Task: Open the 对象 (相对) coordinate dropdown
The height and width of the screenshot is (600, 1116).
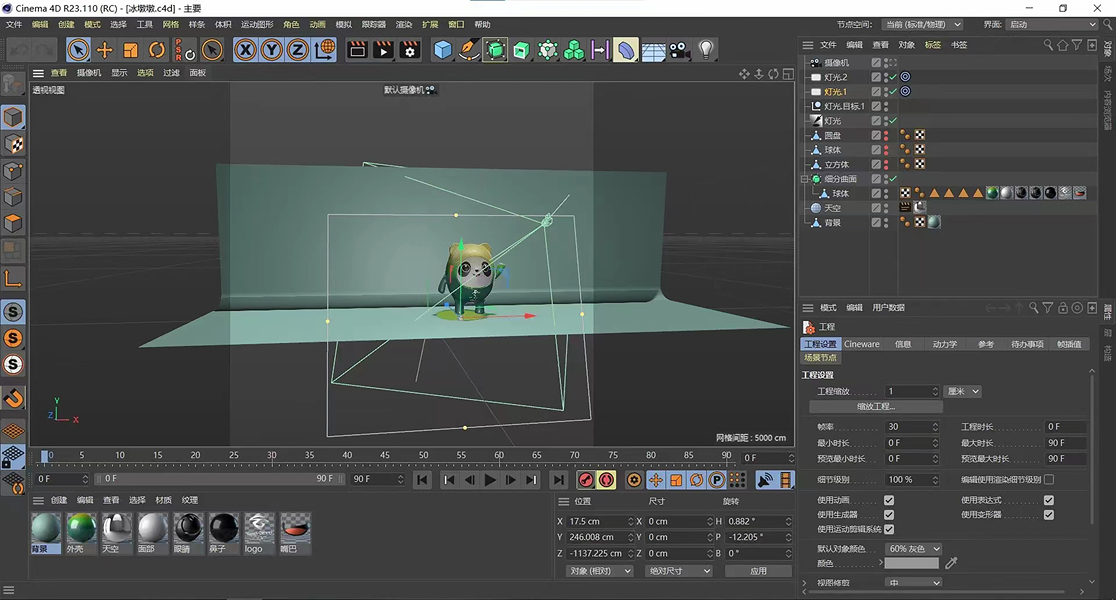Action: (599, 571)
